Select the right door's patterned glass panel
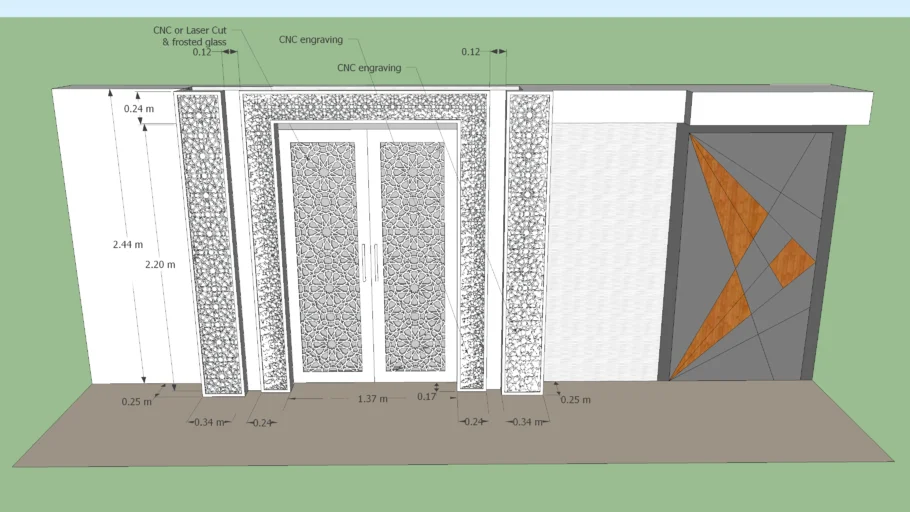910x512 pixels. coord(413,257)
